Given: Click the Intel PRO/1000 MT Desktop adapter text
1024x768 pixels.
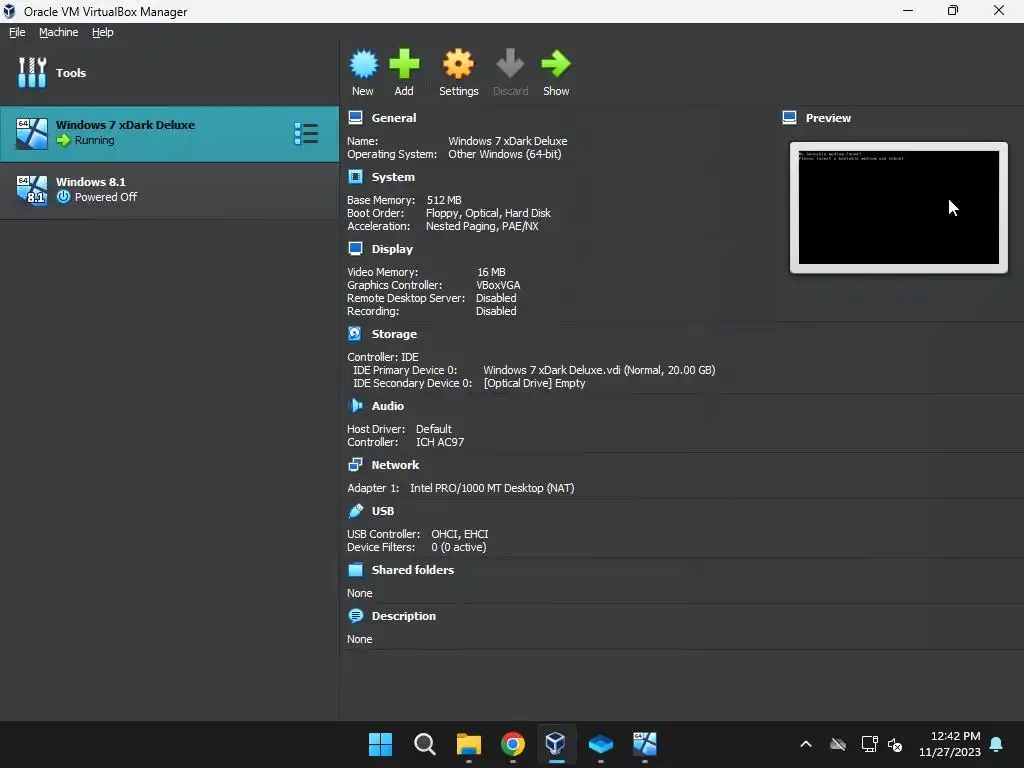Looking at the screenshot, I should point(492,488).
